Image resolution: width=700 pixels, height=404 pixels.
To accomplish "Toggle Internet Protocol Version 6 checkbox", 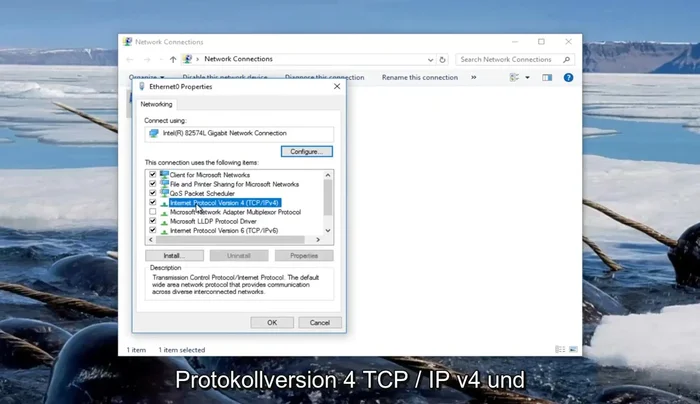I will tap(153, 230).
